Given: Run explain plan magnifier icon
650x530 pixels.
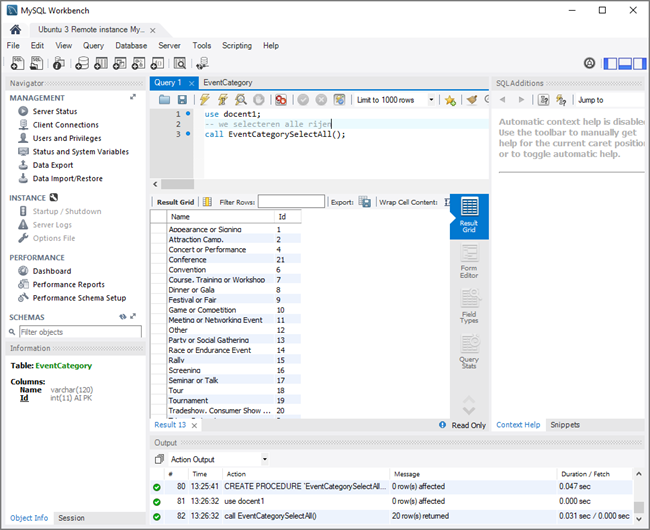Looking at the screenshot, I should 241,99.
